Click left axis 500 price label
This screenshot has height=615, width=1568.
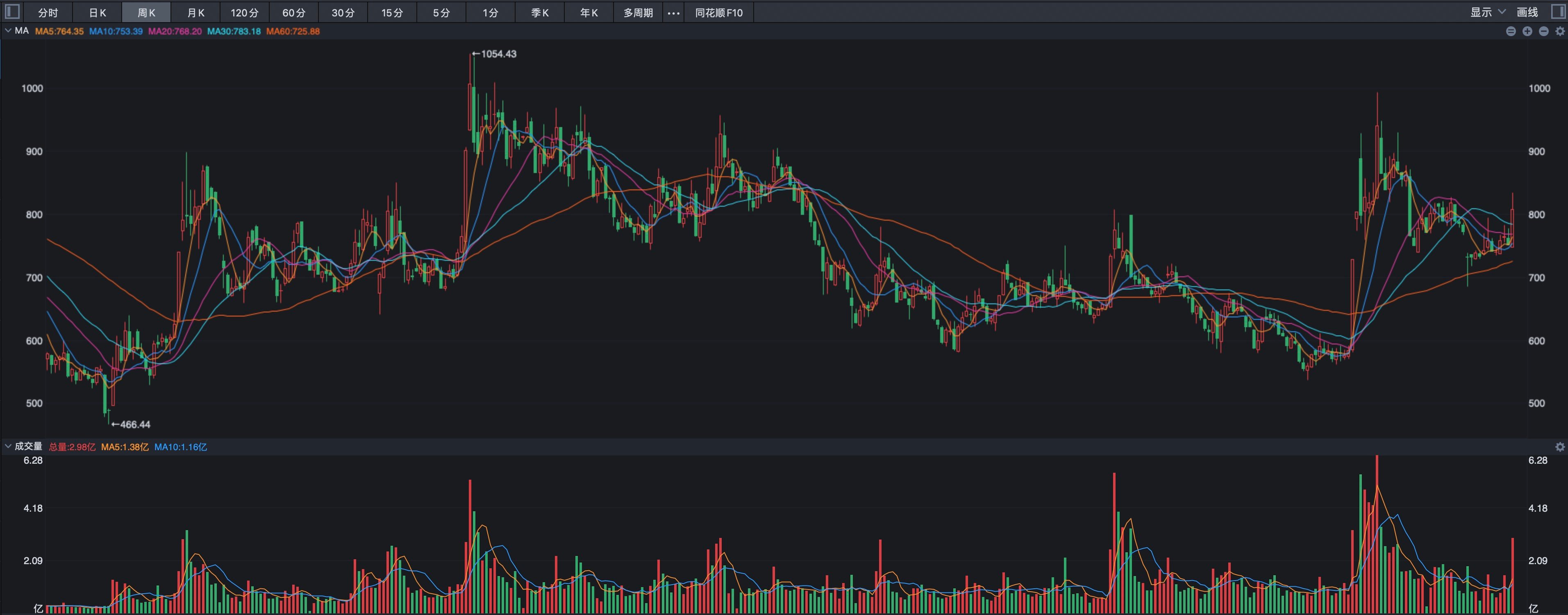34,403
